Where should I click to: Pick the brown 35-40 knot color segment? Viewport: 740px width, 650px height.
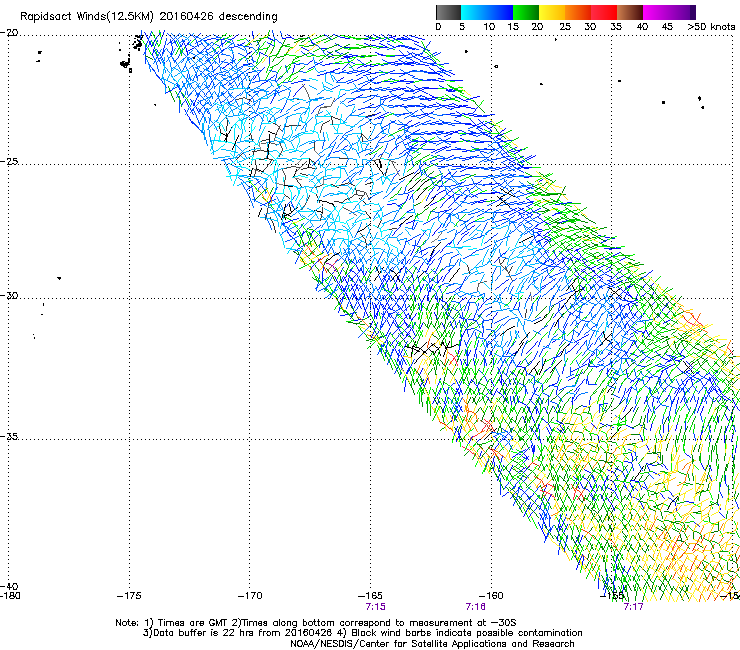[x=630, y=12]
